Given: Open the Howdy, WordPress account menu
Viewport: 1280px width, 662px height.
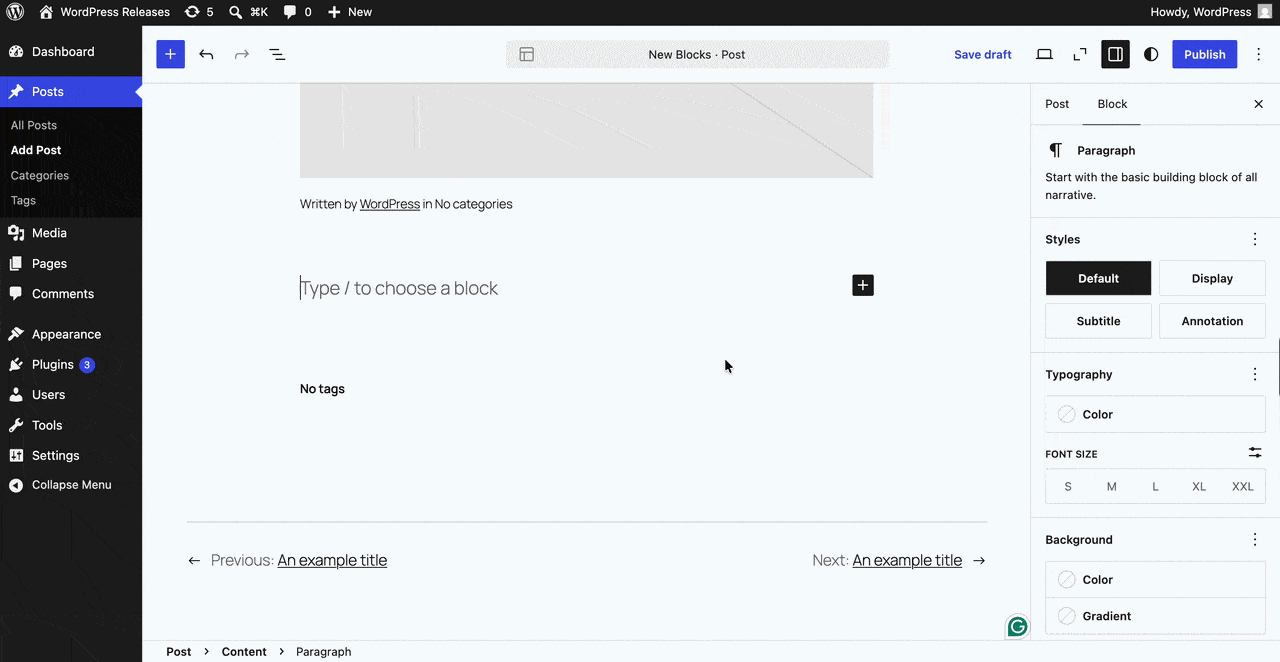Looking at the screenshot, I should click(x=1212, y=12).
